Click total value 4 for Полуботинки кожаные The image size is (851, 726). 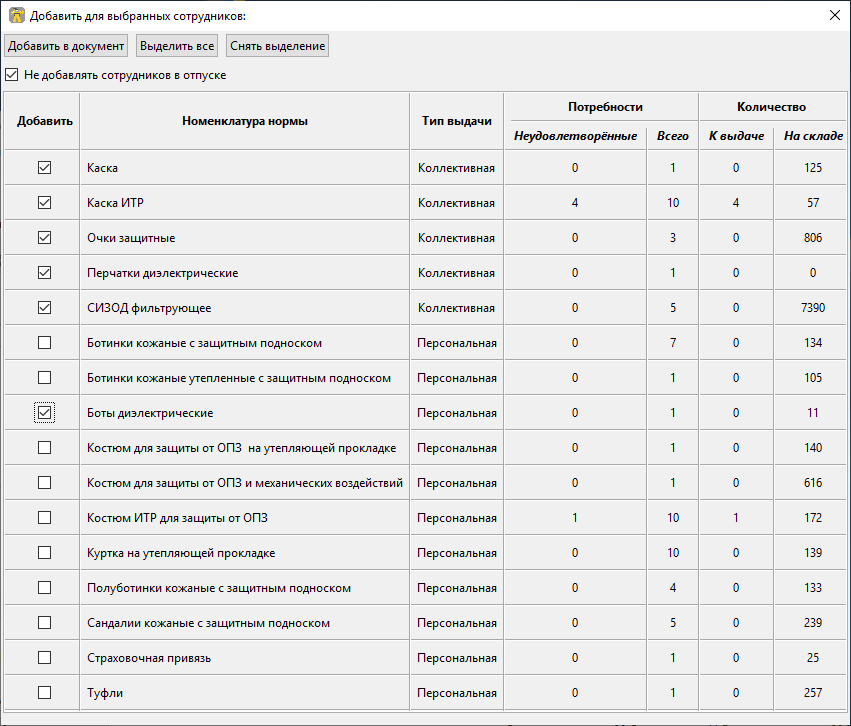click(x=672, y=588)
